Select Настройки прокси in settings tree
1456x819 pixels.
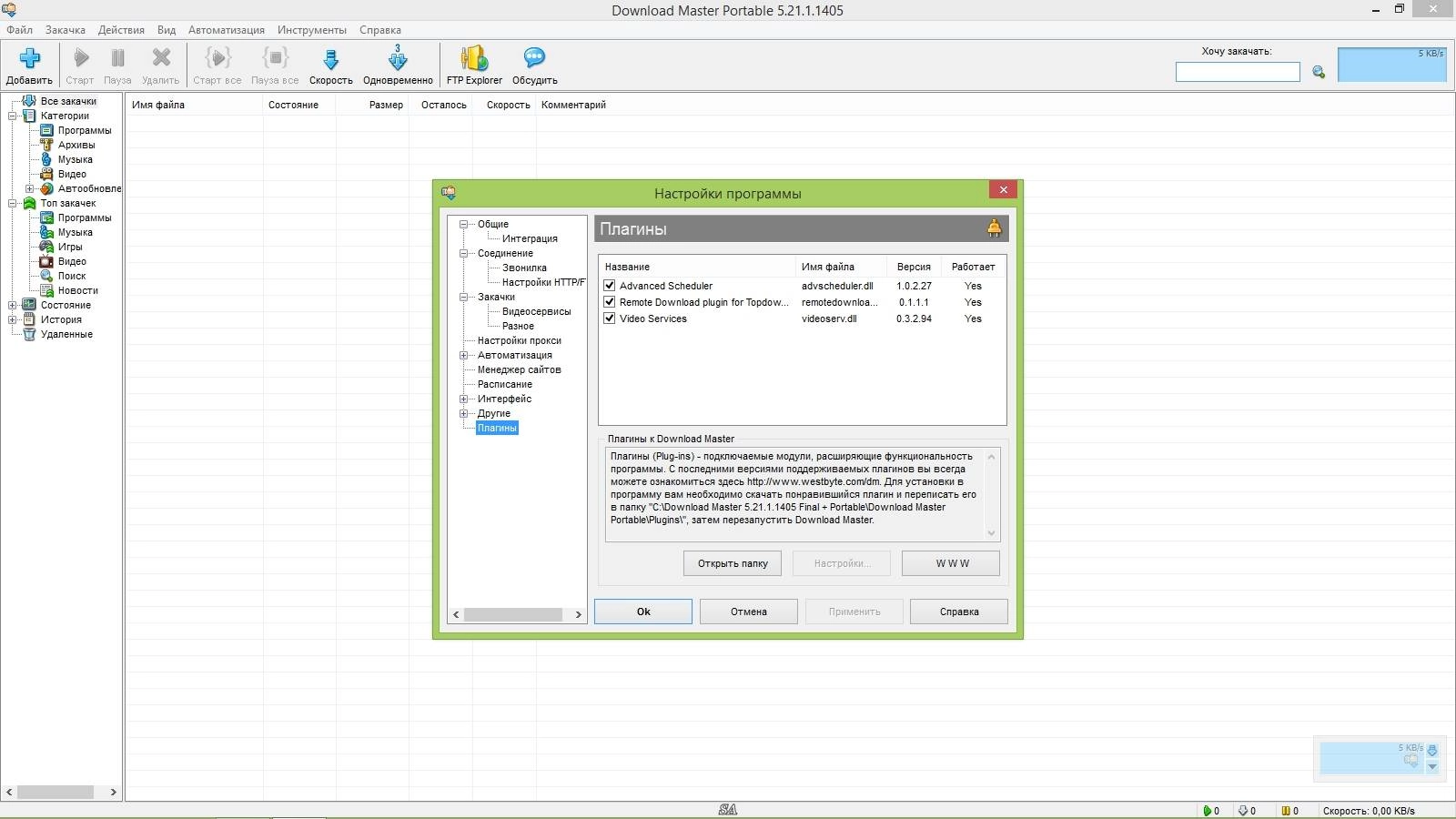519,340
